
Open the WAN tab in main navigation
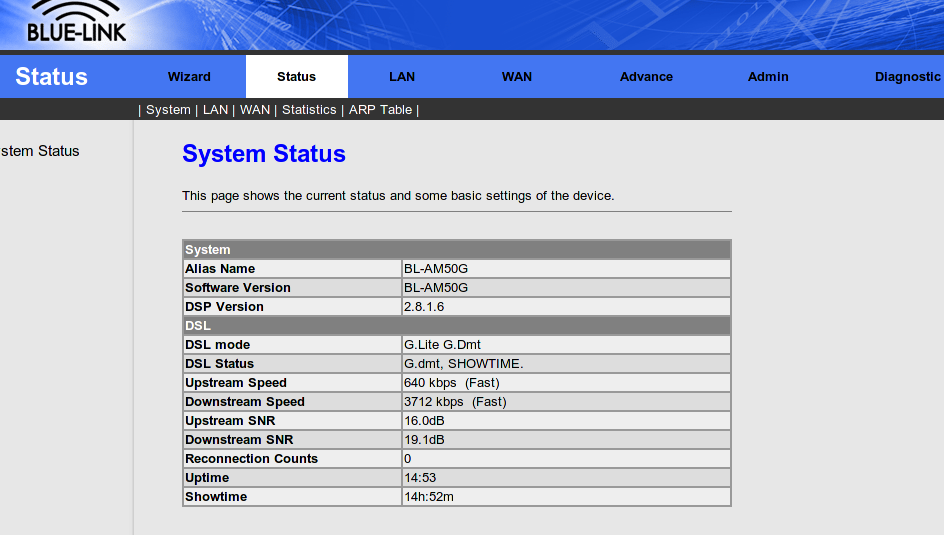pos(517,76)
